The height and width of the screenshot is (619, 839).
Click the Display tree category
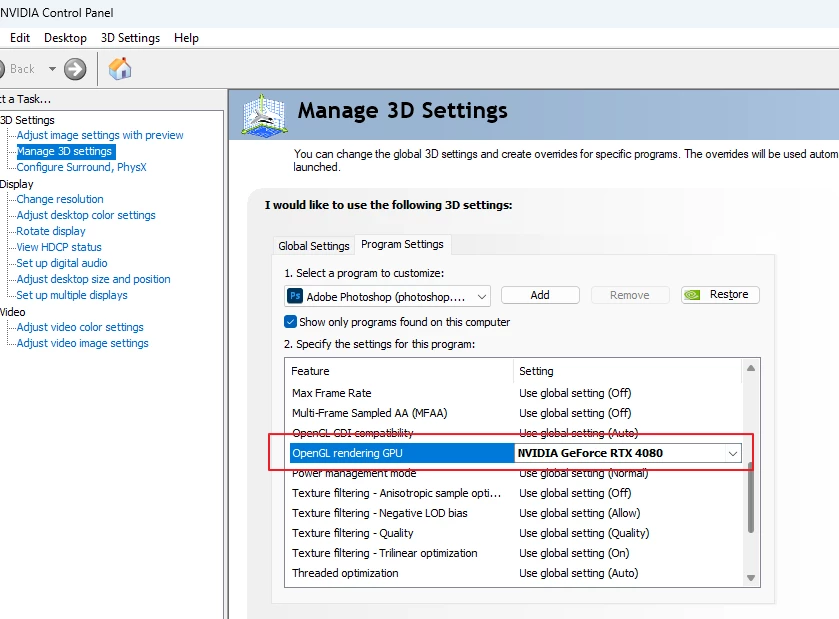click(x=17, y=184)
